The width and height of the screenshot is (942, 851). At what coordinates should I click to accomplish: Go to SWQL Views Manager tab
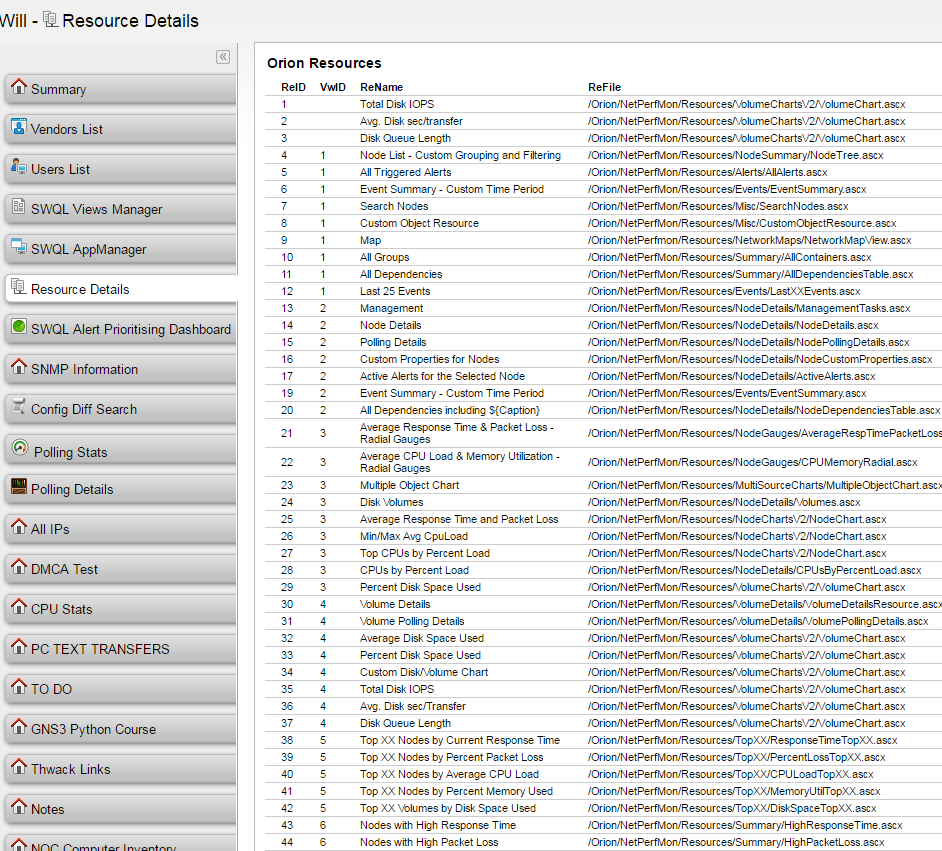[121, 209]
